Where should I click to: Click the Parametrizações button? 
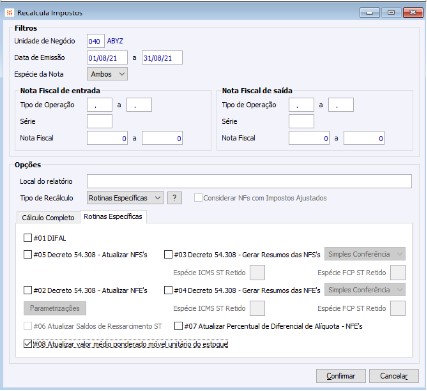click(x=55, y=308)
